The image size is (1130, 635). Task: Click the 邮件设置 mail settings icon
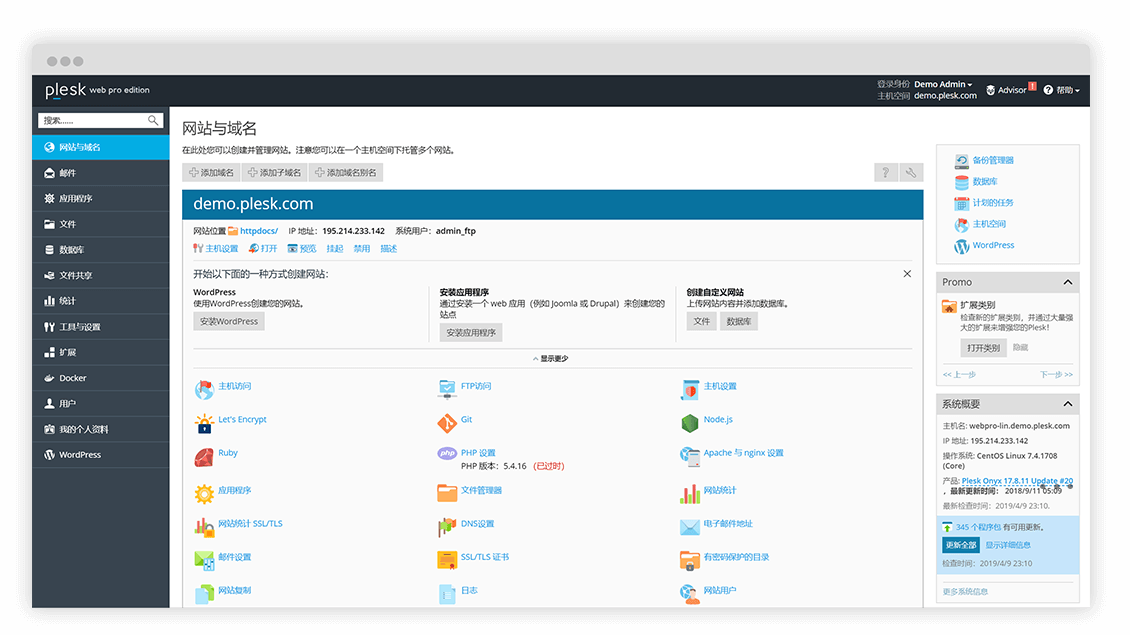(x=205, y=561)
